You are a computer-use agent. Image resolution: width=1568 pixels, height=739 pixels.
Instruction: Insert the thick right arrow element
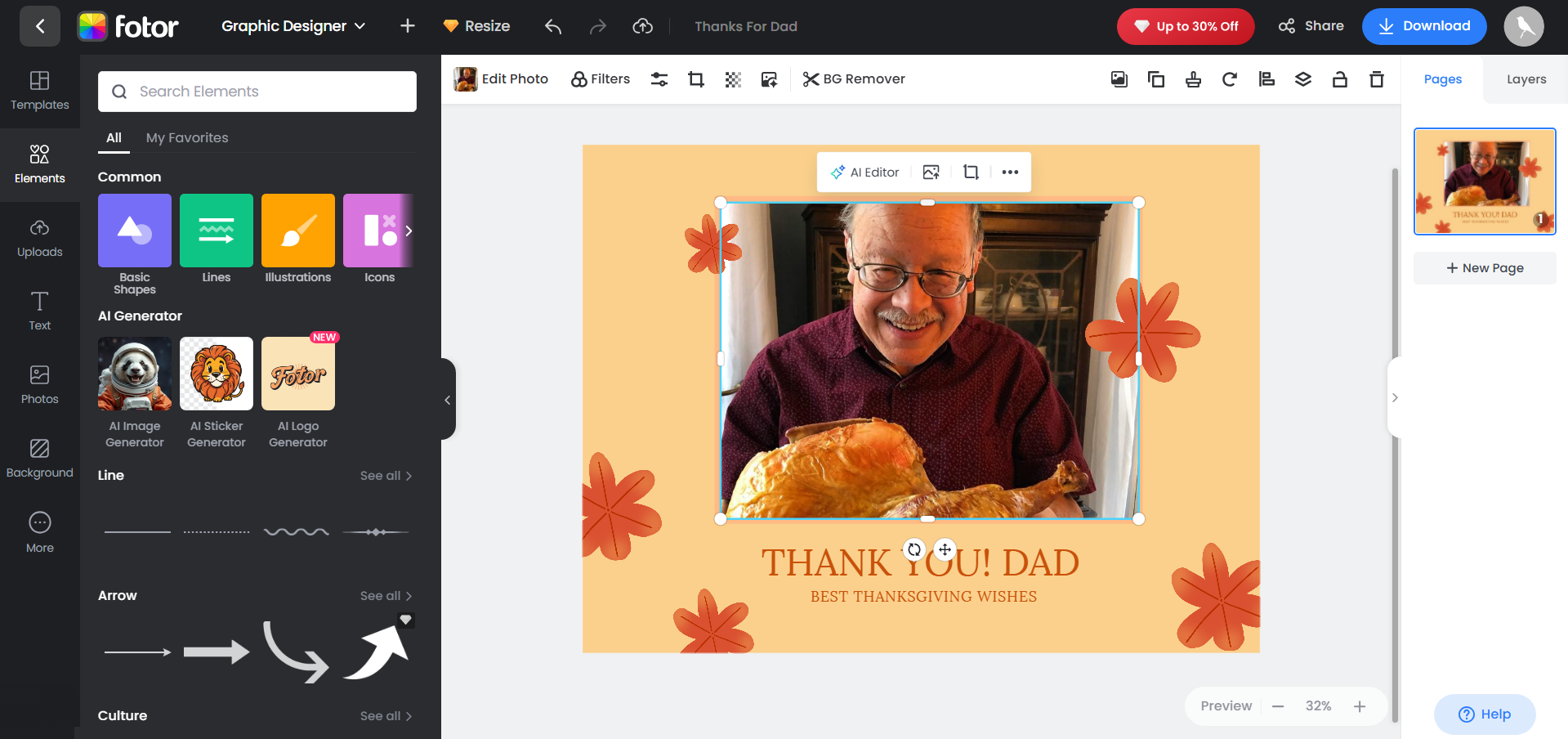click(217, 652)
